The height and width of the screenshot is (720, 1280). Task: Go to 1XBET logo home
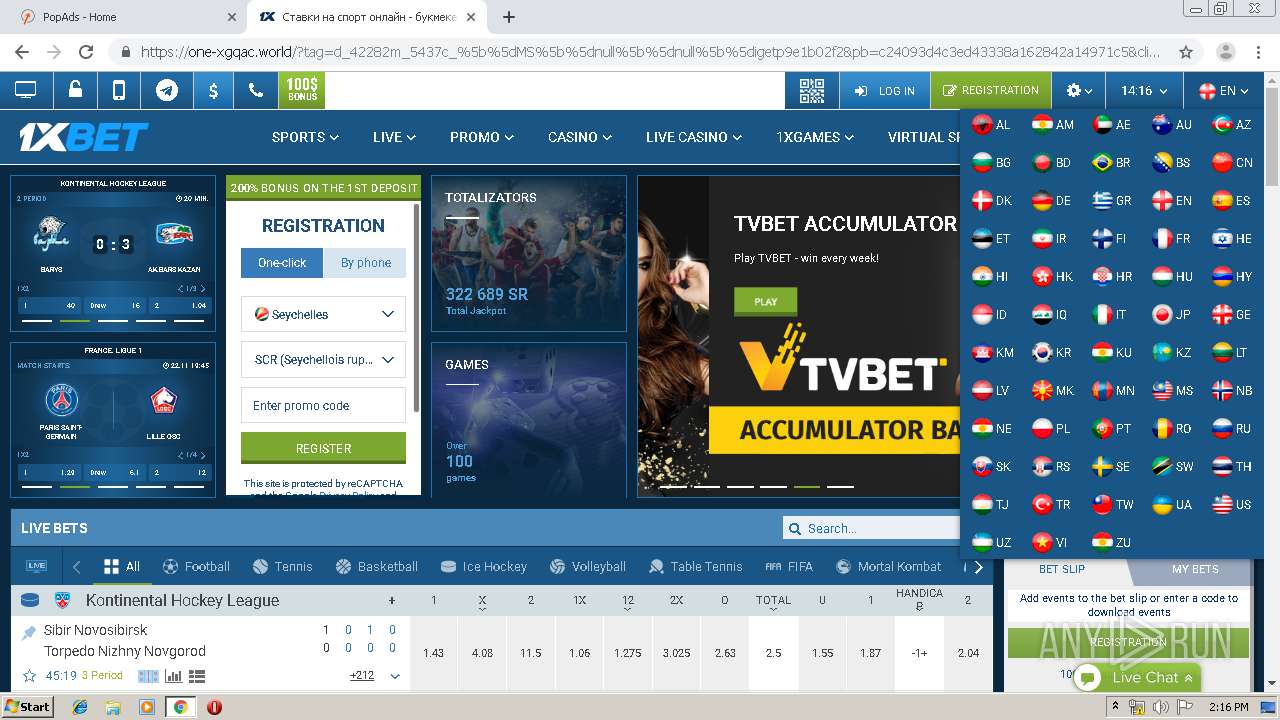(84, 137)
